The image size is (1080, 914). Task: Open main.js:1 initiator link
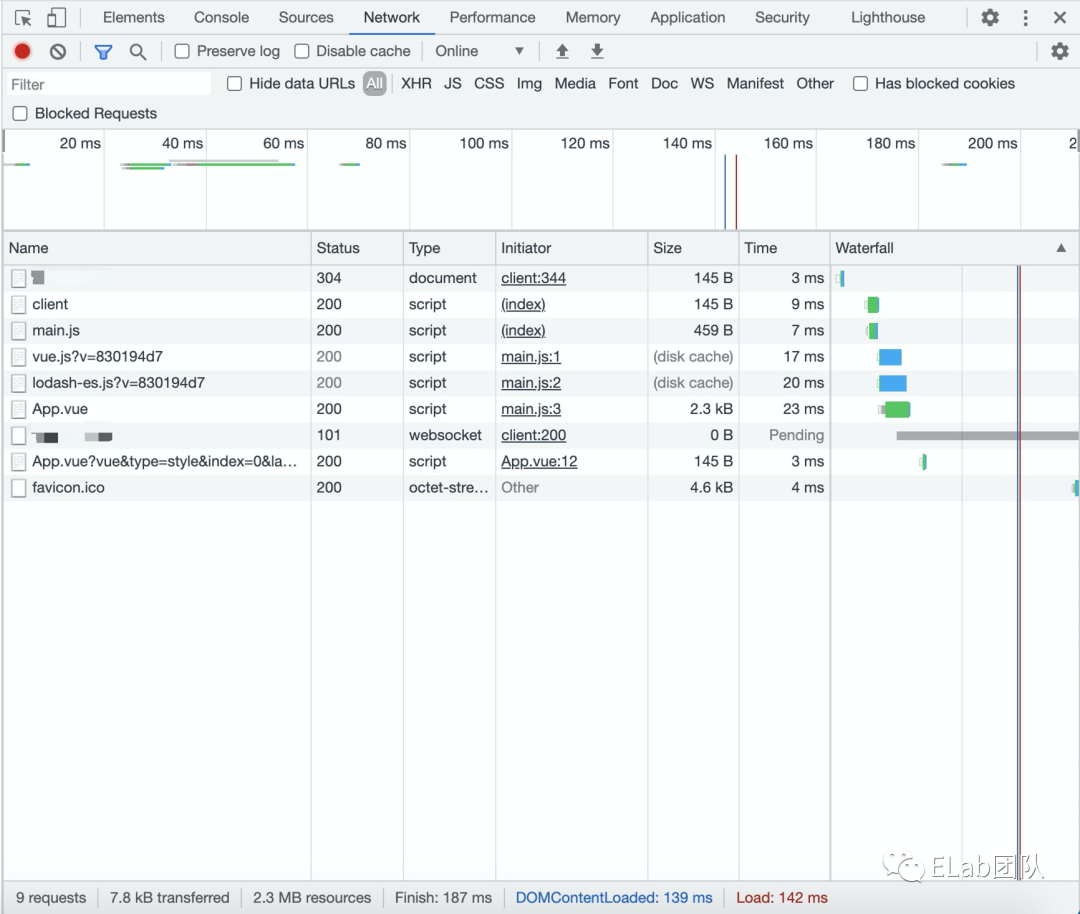coord(530,357)
